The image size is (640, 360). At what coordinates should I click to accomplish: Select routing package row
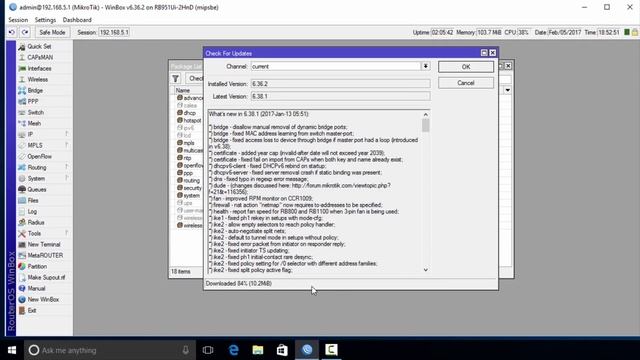(188, 180)
